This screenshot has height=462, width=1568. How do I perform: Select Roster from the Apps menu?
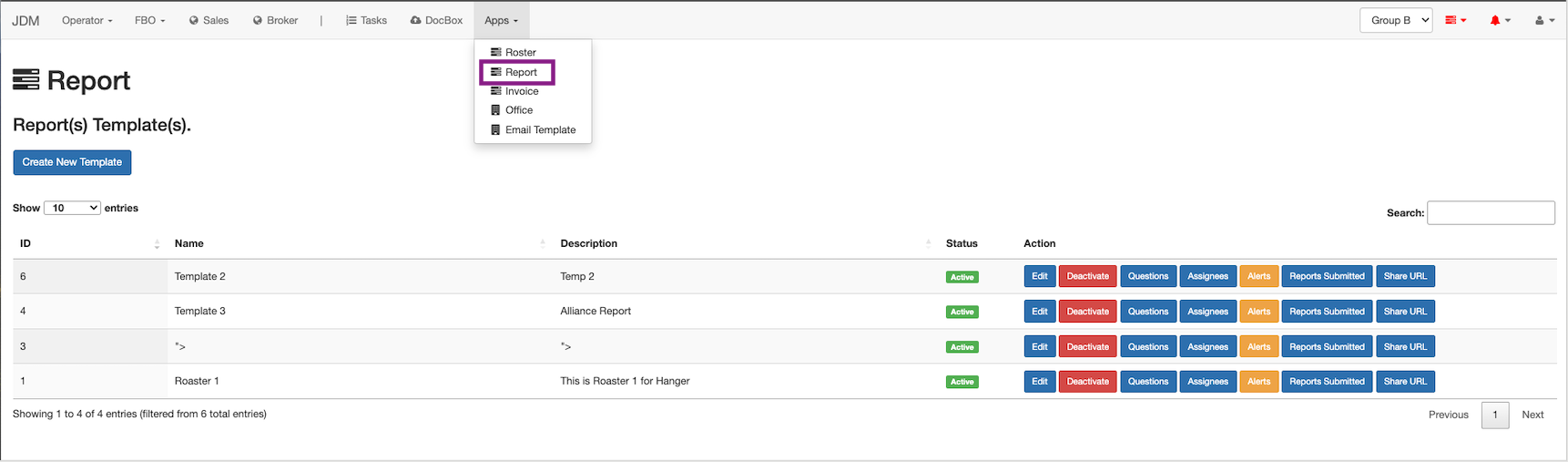pos(520,52)
